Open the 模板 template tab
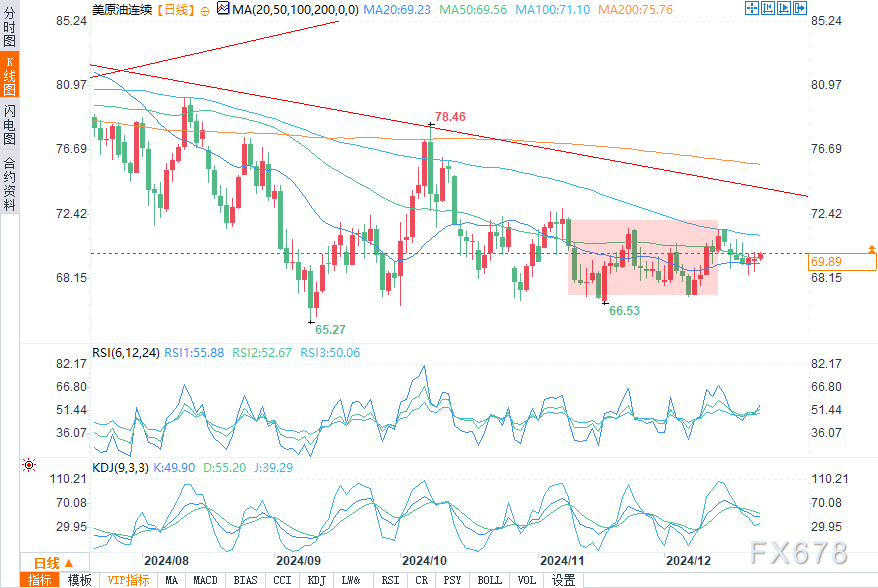The width and height of the screenshot is (878, 588). pyautogui.click(x=80, y=580)
